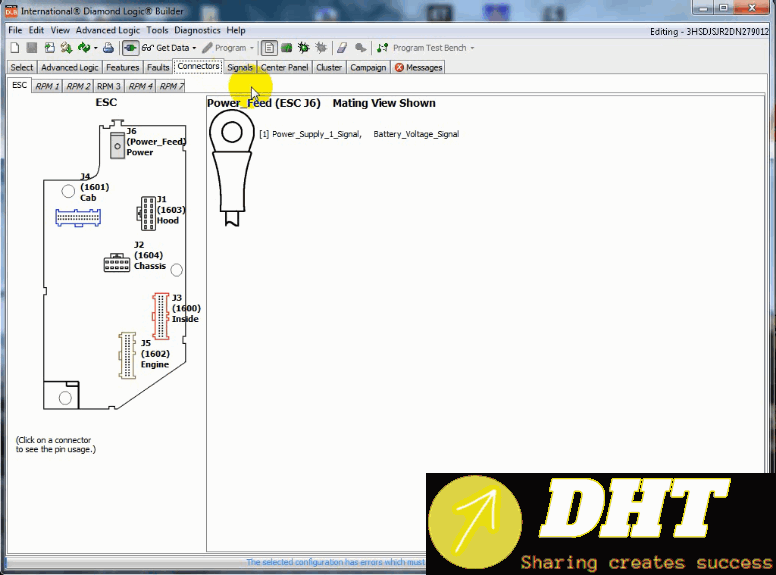Open the Tools menu
This screenshot has height=575, width=776.
(x=157, y=30)
